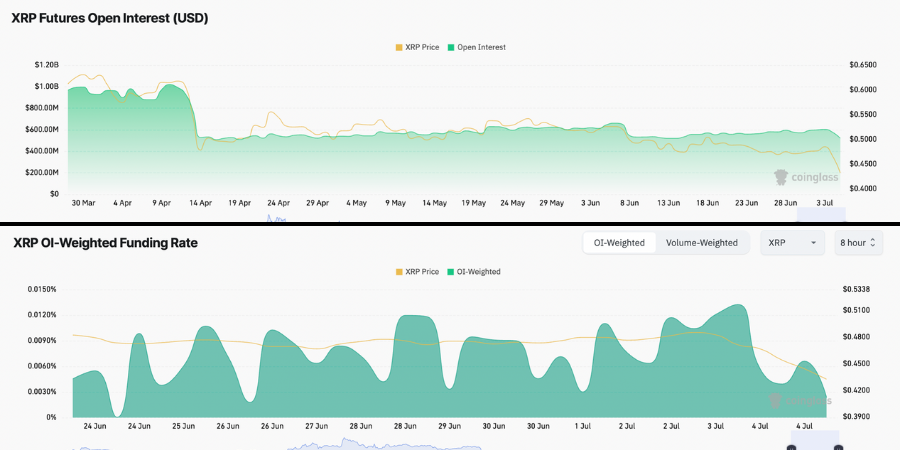The image size is (900, 450).
Task: Toggle the Open Interest legend series
Action: (476, 47)
